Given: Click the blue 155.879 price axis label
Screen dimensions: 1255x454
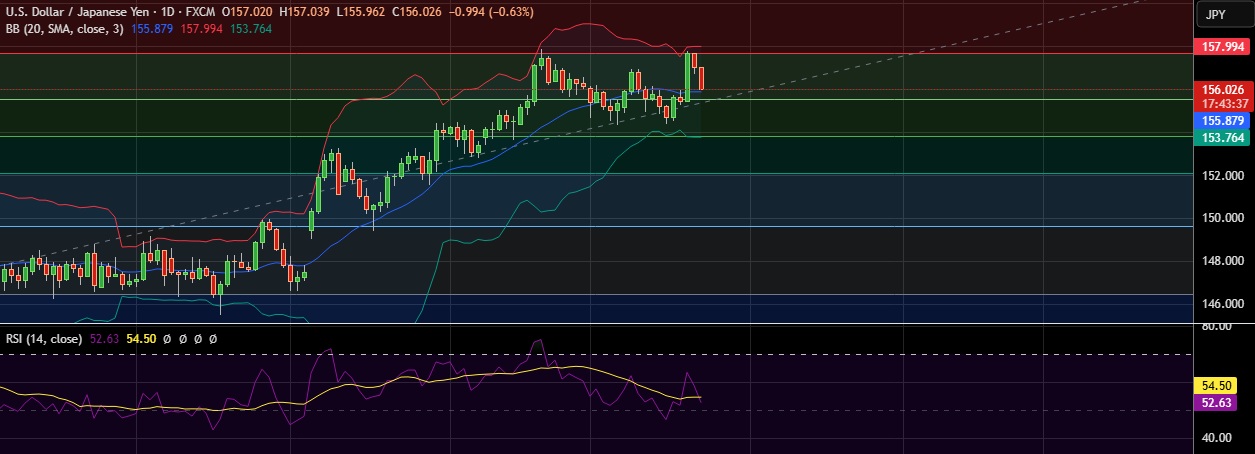Looking at the screenshot, I should click(x=1222, y=120).
